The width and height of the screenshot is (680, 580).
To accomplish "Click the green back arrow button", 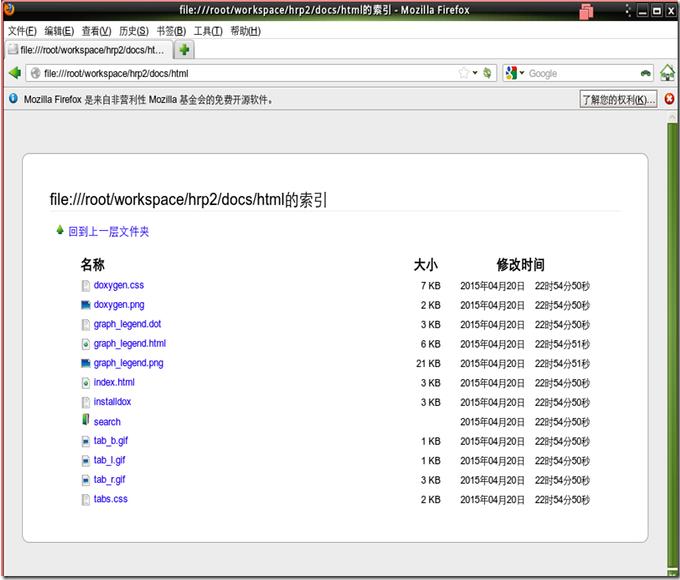I will click(x=15, y=73).
